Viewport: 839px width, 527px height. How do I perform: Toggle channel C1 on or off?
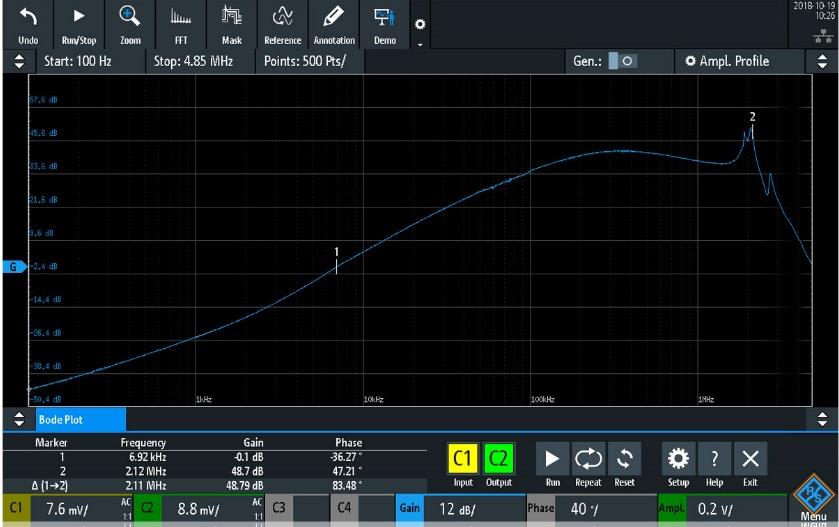click(x=463, y=461)
